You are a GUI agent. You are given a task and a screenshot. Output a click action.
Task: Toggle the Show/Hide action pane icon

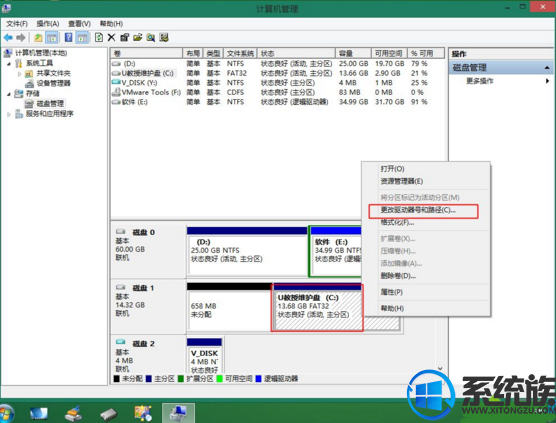pyautogui.click(x=82, y=37)
